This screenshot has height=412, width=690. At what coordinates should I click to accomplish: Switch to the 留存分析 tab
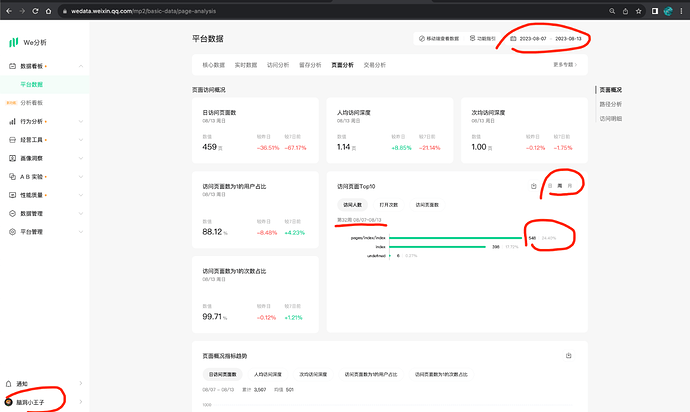click(x=310, y=65)
